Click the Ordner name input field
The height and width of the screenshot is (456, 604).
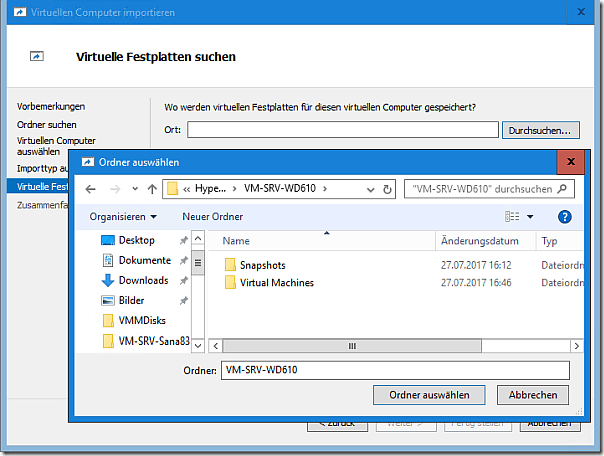point(394,370)
